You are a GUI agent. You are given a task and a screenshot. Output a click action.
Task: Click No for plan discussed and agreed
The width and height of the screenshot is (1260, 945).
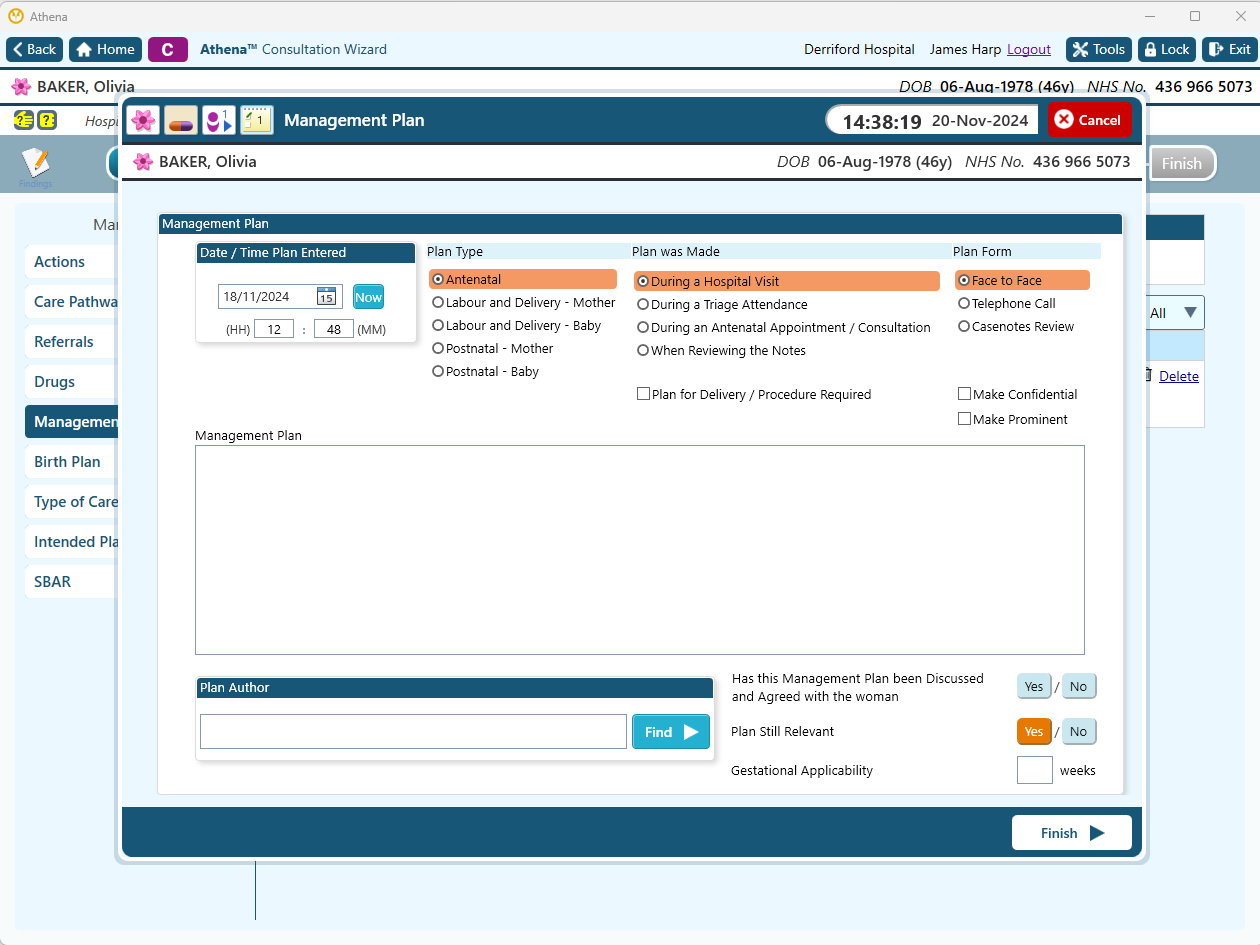pyautogui.click(x=1078, y=686)
